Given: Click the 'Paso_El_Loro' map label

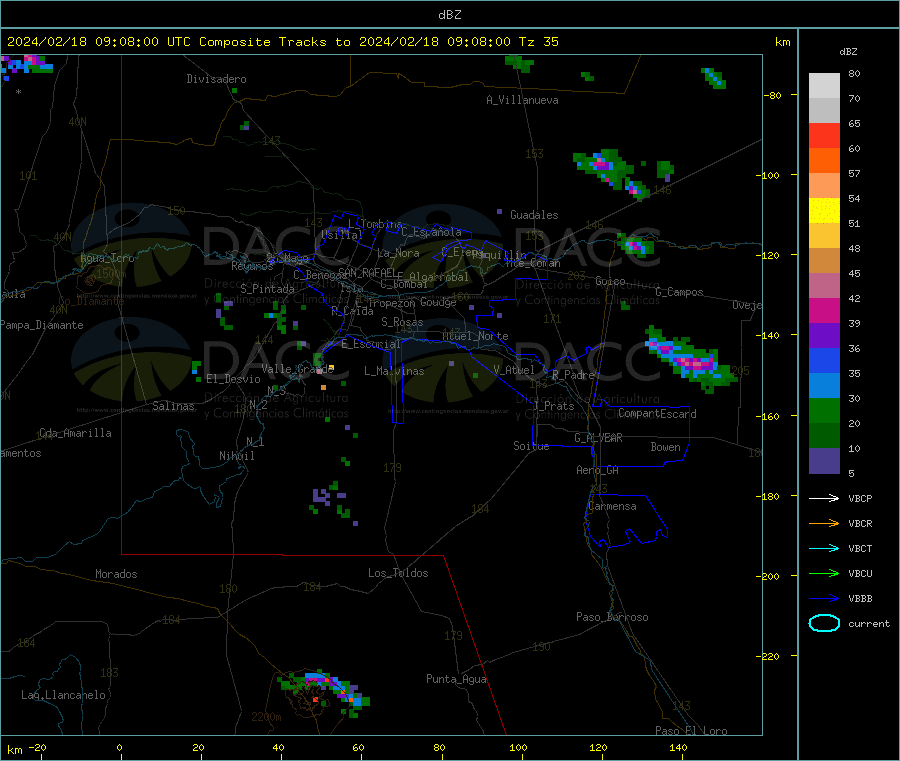Looking at the screenshot, I should (x=692, y=731).
